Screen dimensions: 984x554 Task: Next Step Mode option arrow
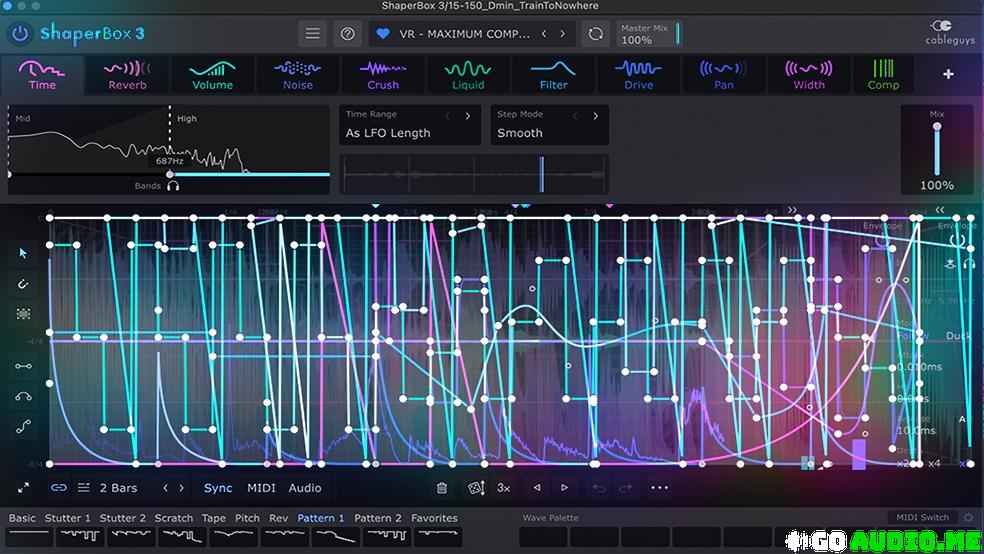click(x=596, y=115)
